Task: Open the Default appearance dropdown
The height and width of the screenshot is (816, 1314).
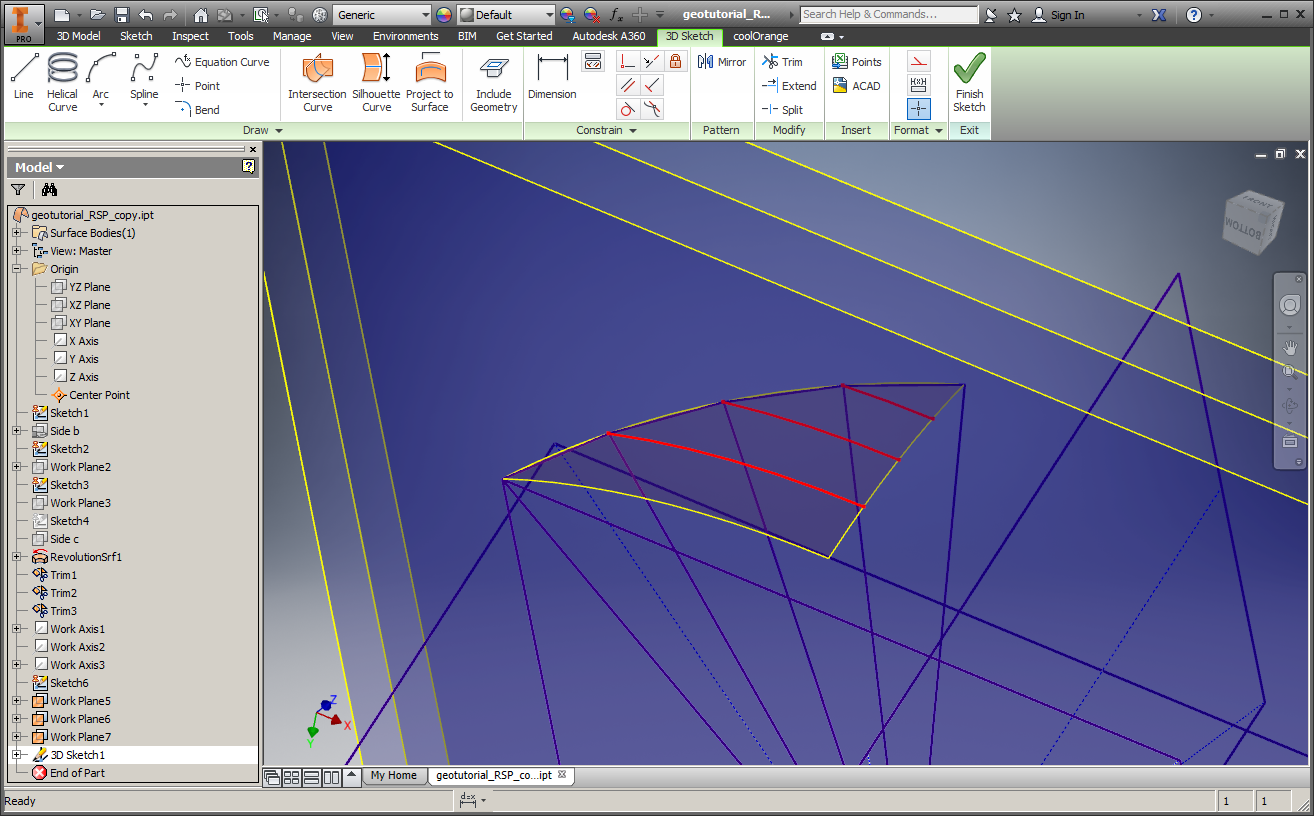Action: coord(506,15)
